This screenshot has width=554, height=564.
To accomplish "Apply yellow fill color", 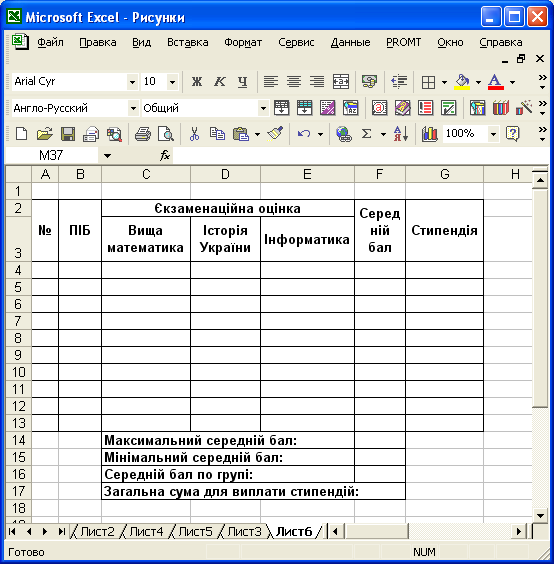I will (462, 82).
